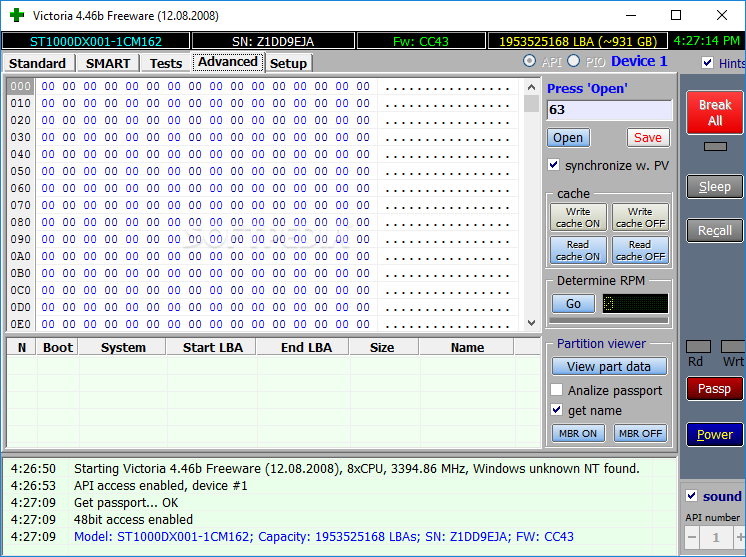Select the Advanced tab
This screenshot has width=746, height=557.
click(228, 62)
